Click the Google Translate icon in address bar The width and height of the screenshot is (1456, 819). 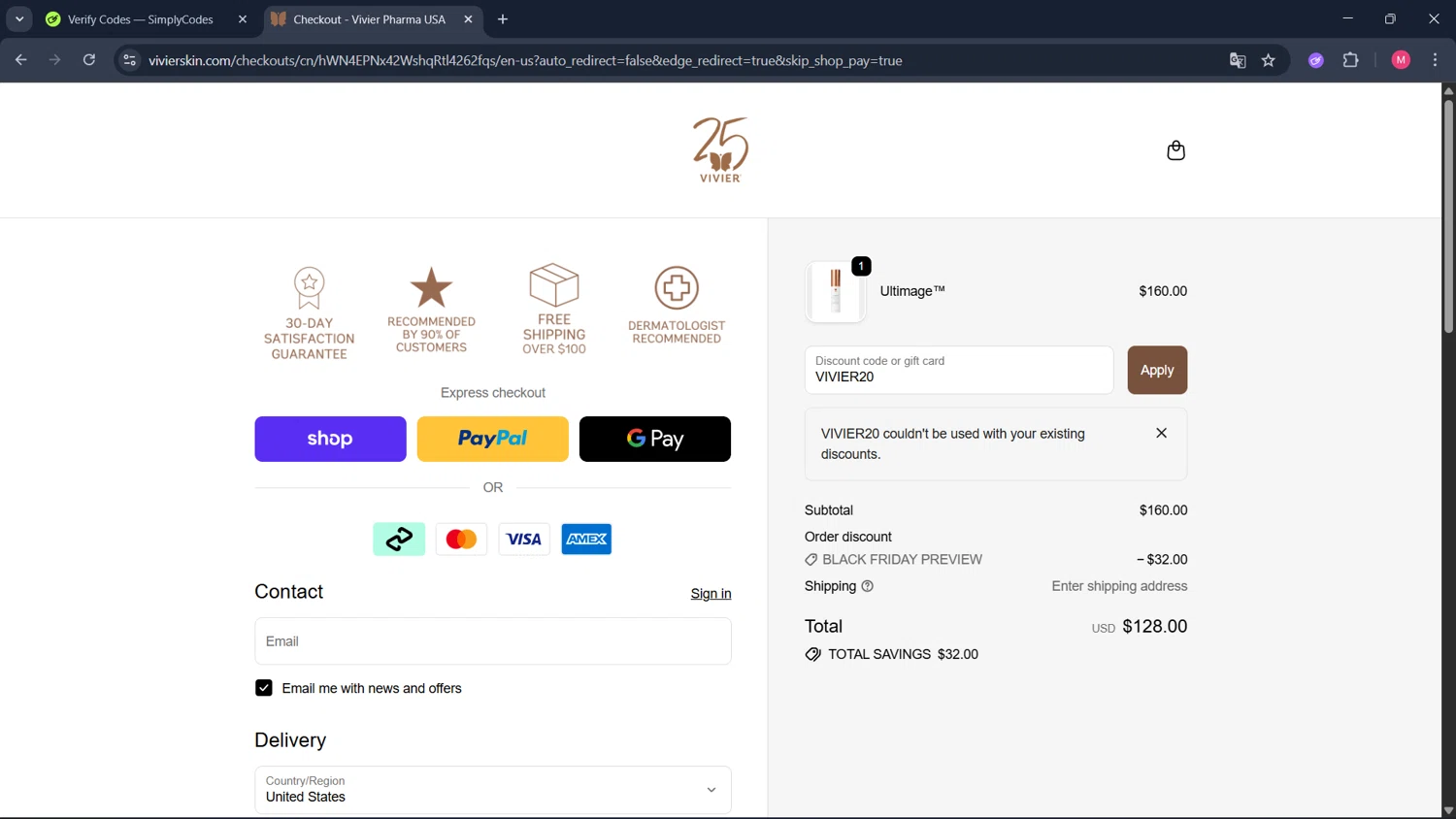(x=1238, y=60)
